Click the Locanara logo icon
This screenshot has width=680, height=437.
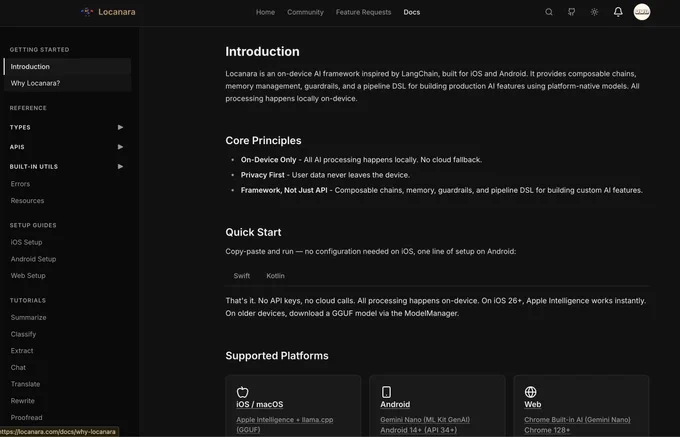(87, 12)
